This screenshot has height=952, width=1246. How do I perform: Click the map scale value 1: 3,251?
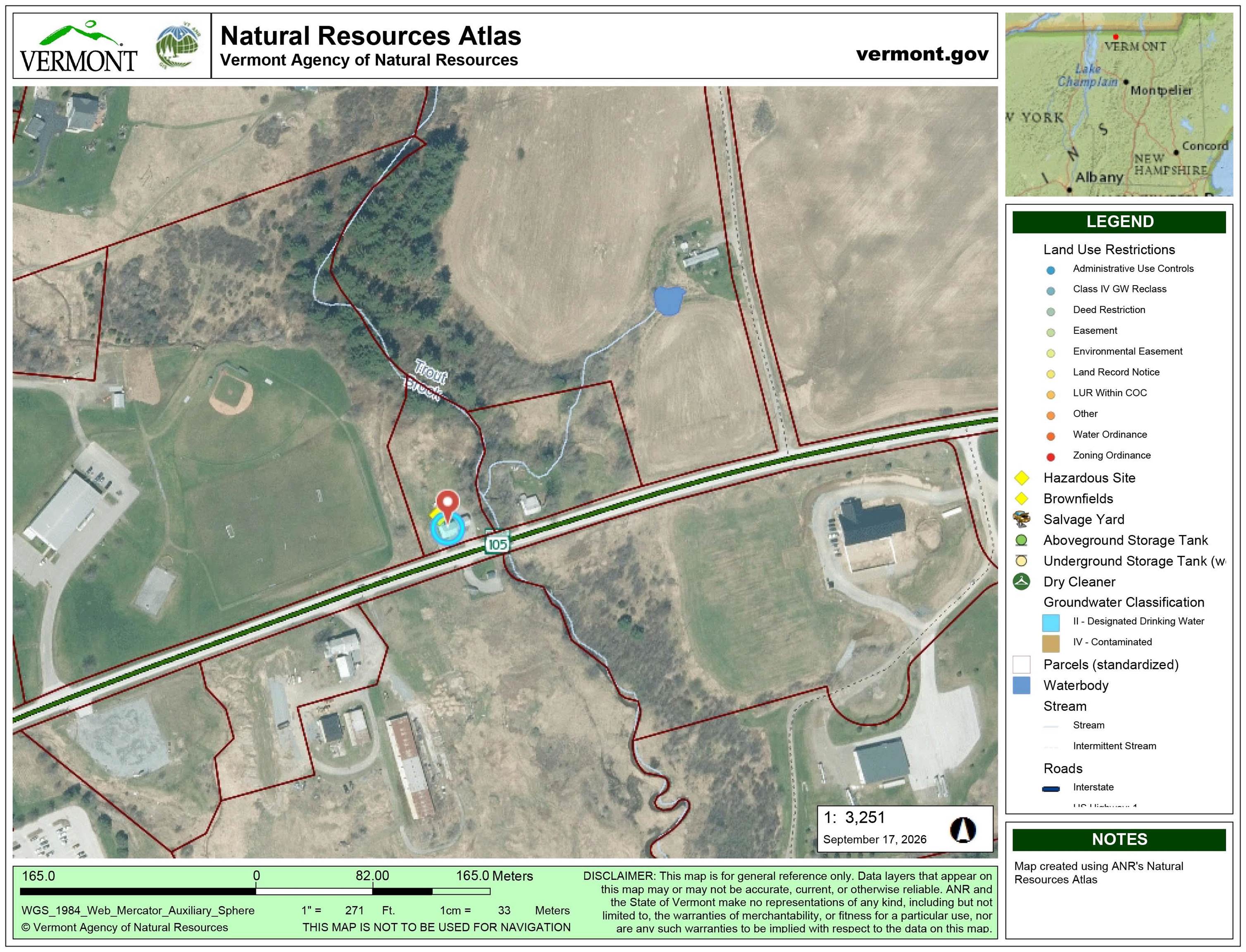coord(854,817)
